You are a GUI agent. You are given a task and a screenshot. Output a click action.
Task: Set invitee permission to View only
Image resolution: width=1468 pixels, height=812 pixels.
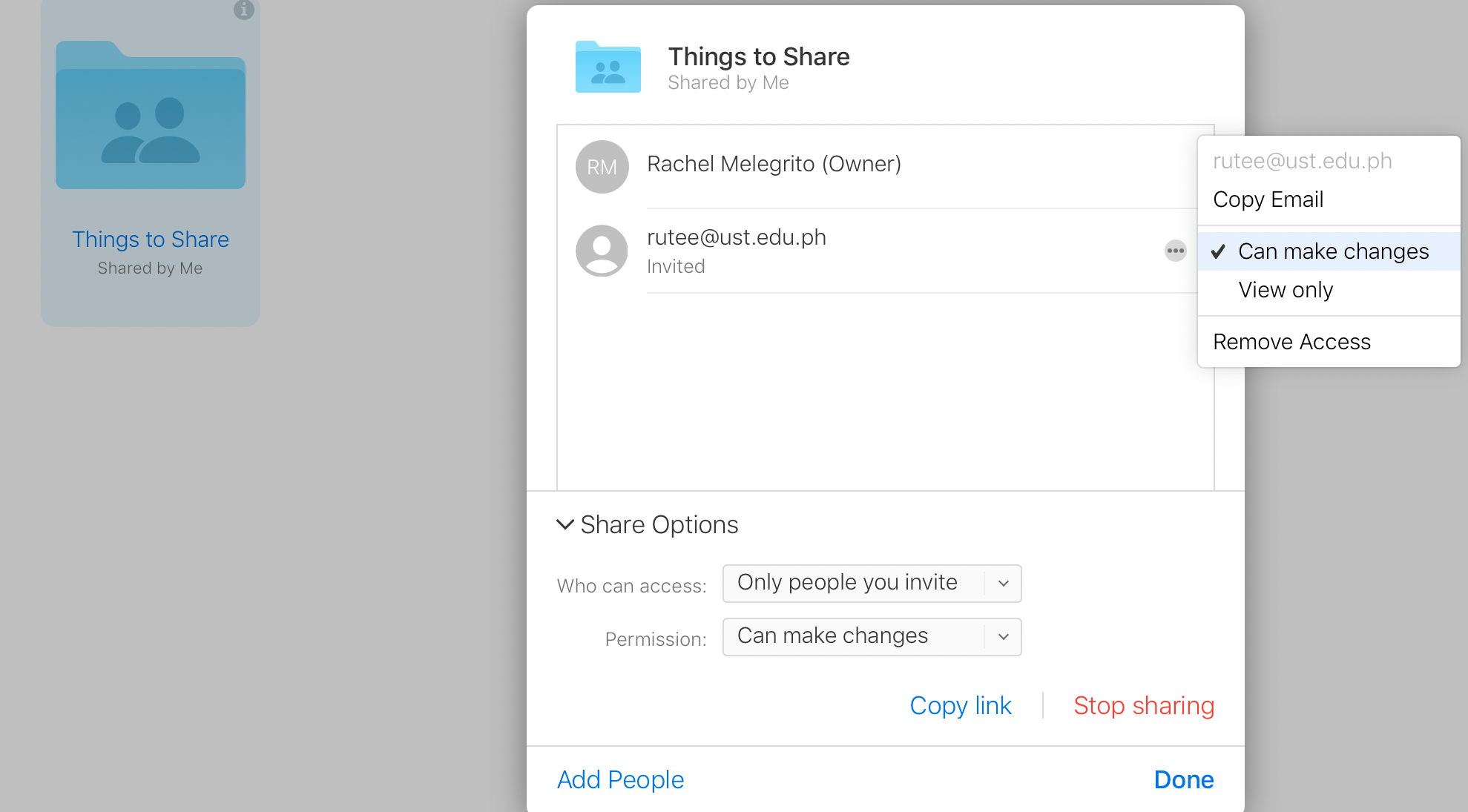click(1286, 290)
